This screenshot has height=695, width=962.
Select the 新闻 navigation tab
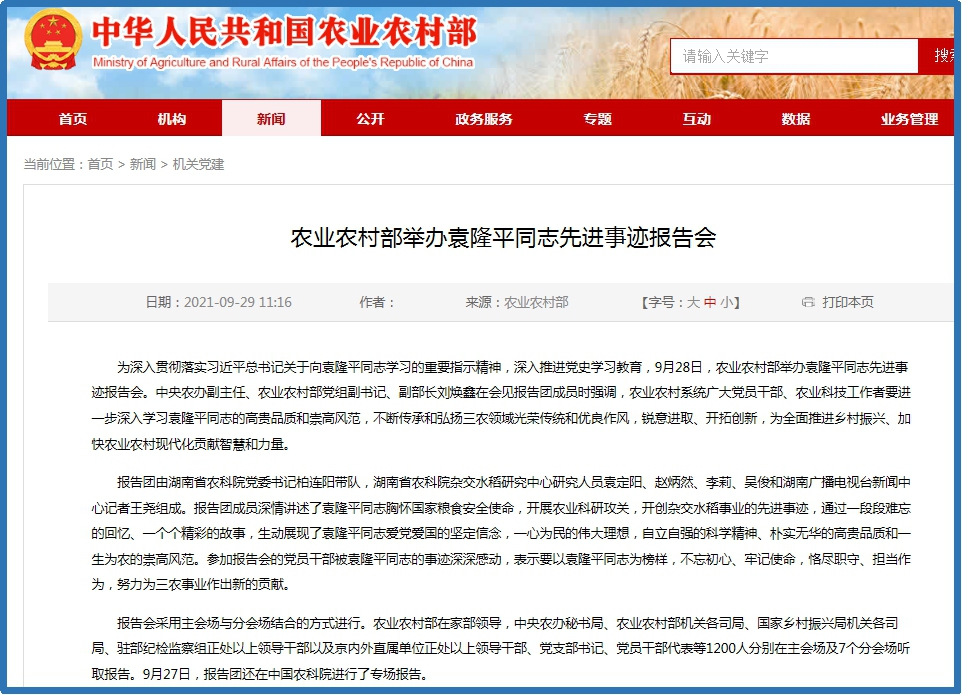(x=270, y=119)
